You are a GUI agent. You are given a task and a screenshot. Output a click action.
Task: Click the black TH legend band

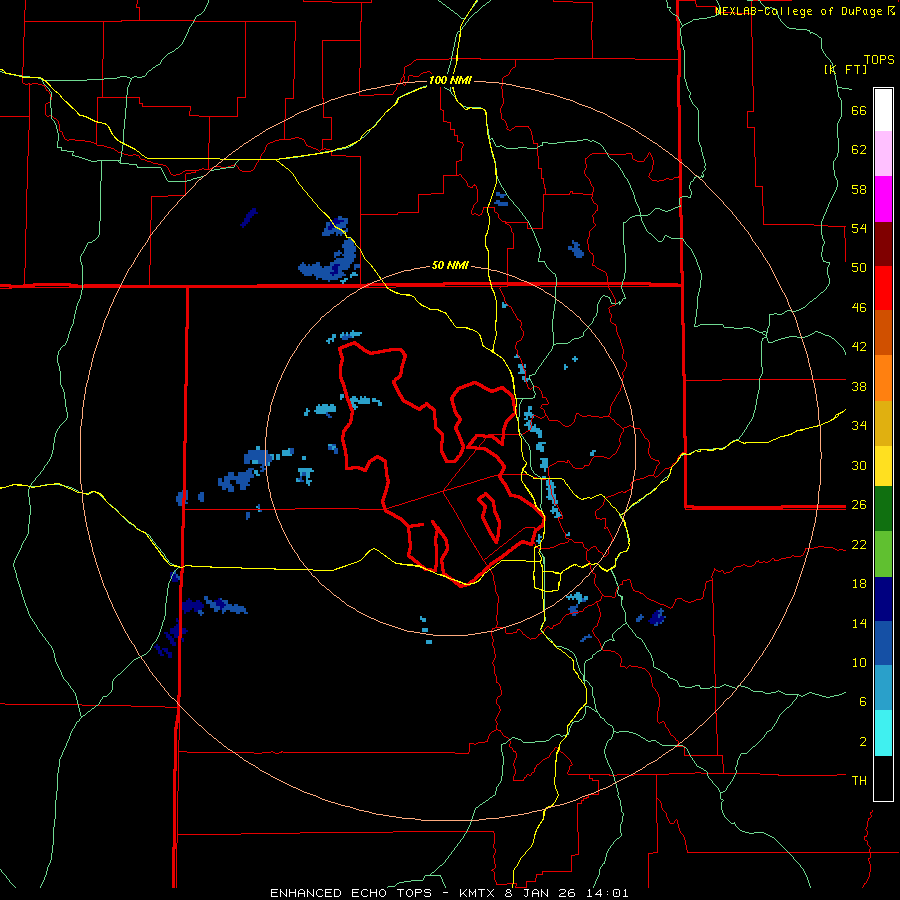[x=883, y=778]
